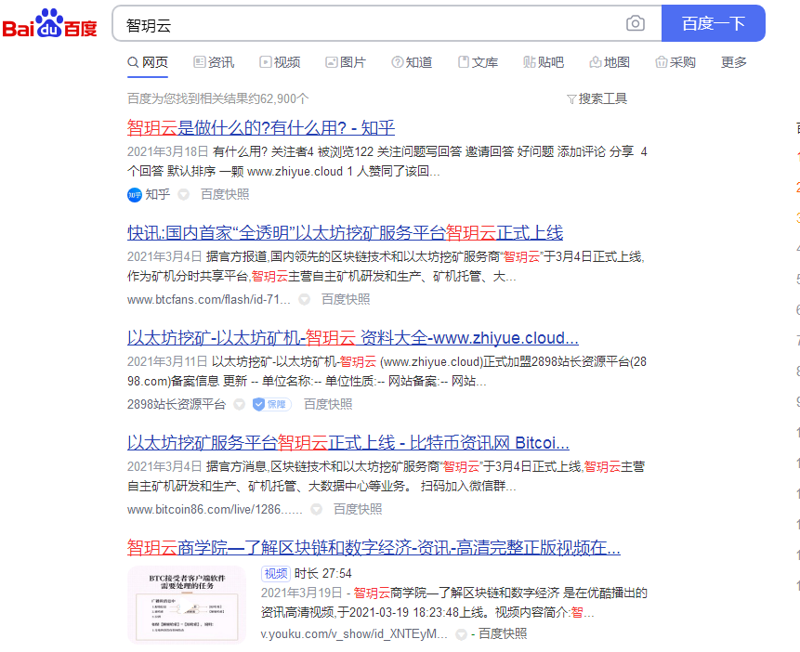Image resolution: width=800 pixels, height=652 pixels.
Task: Open 百度快照 for btcfans result
Action: coord(345,299)
